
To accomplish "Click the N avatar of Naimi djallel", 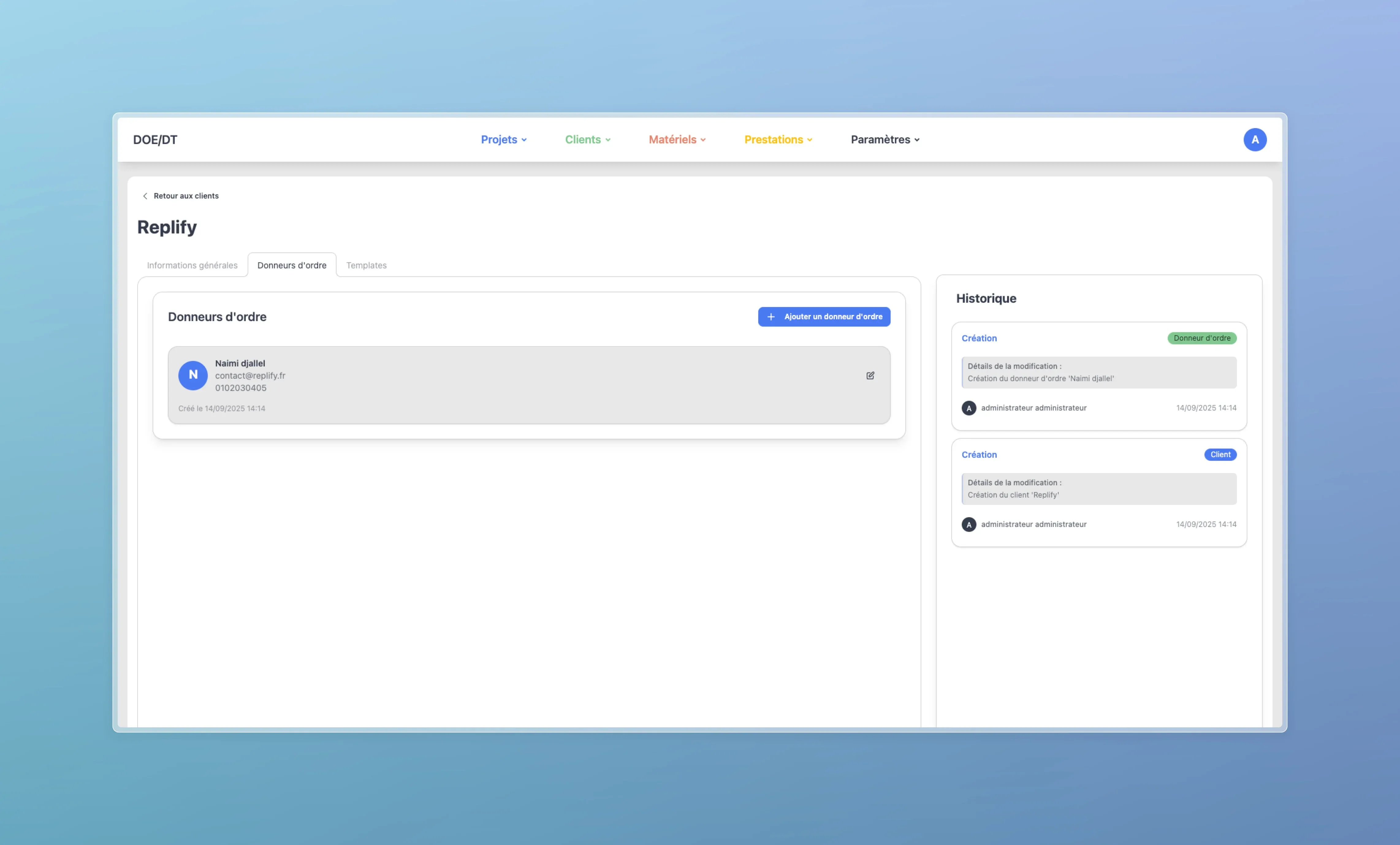I will tap(192, 375).
